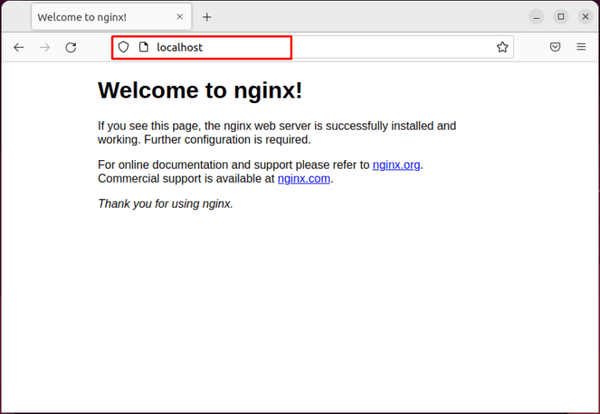The image size is (600, 414).
Task: Click the paragraph about successful installation
Action: click(276, 133)
